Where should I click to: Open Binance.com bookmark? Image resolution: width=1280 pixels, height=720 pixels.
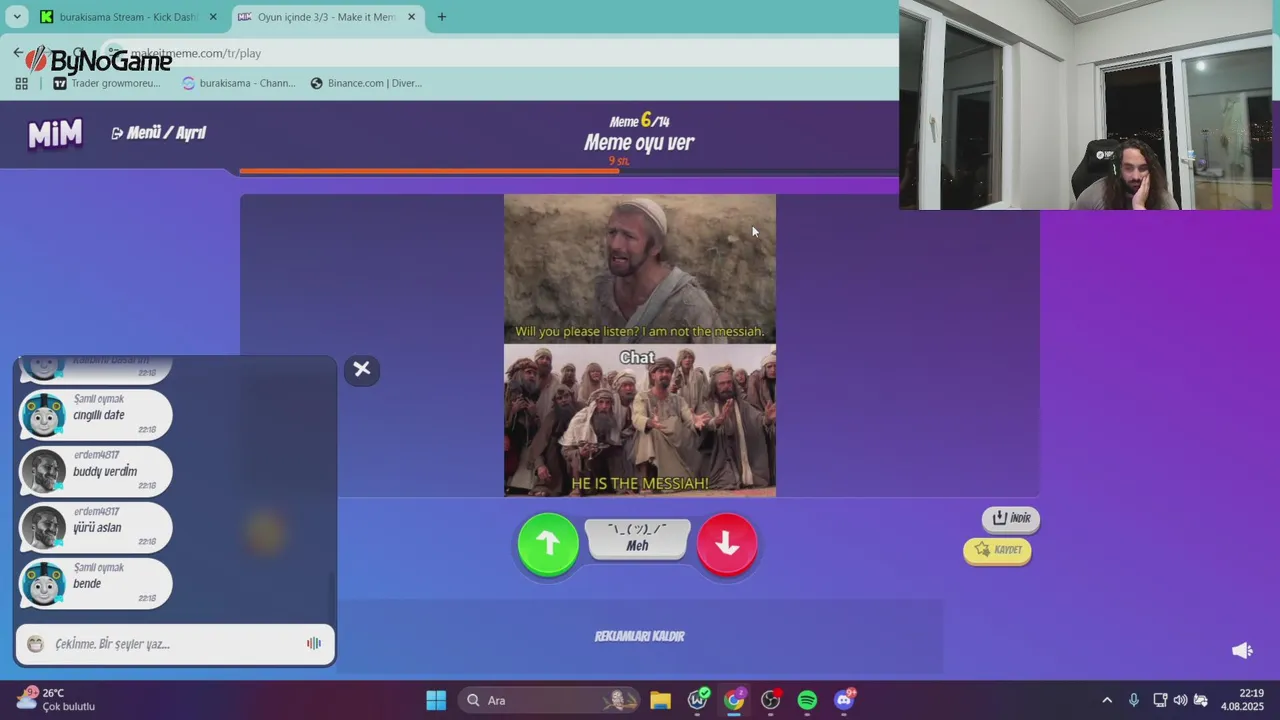[366, 83]
